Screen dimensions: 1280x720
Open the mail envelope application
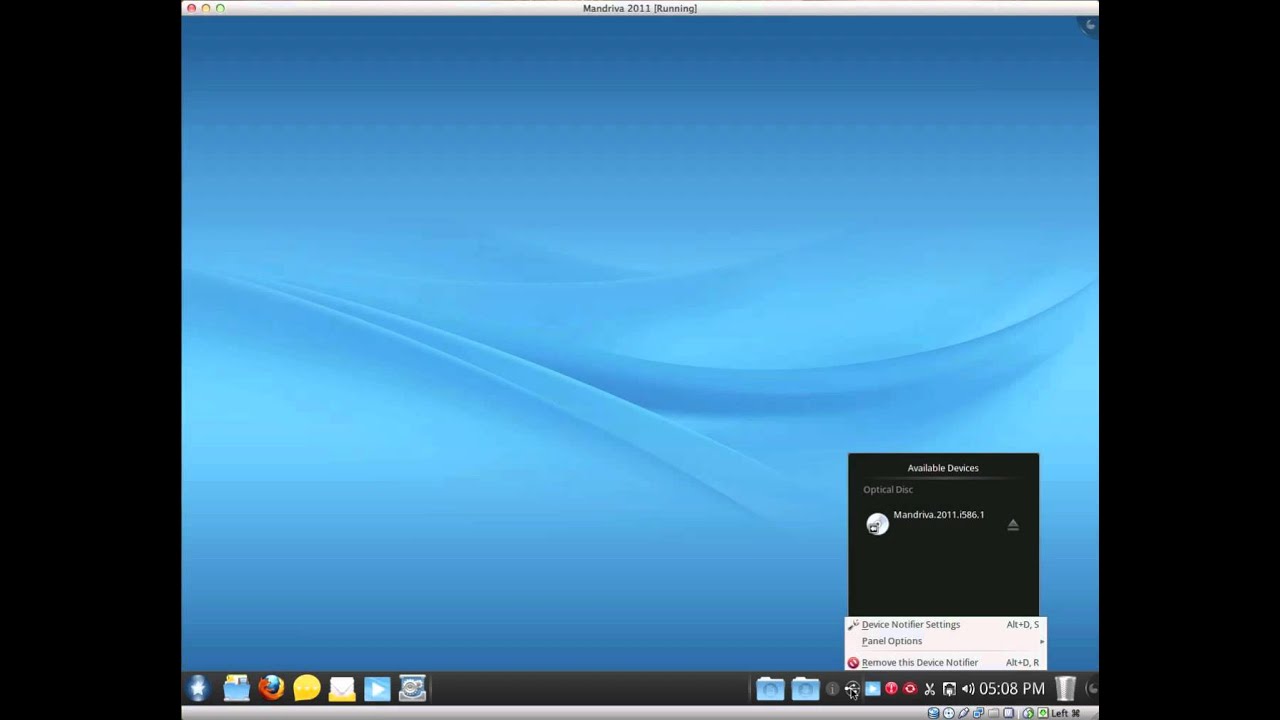point(342,688)
